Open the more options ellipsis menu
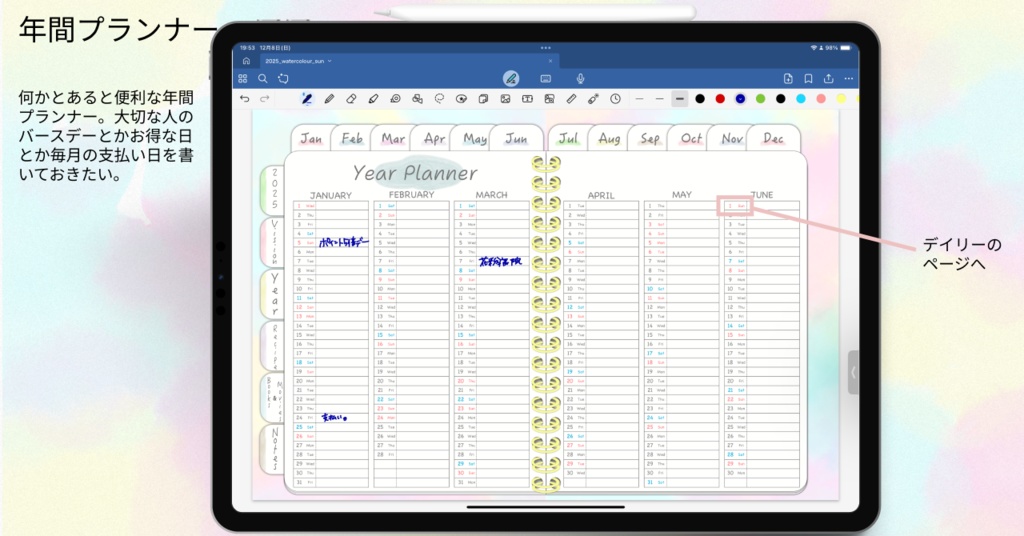The image size is (1024, 536). (848, 78)
